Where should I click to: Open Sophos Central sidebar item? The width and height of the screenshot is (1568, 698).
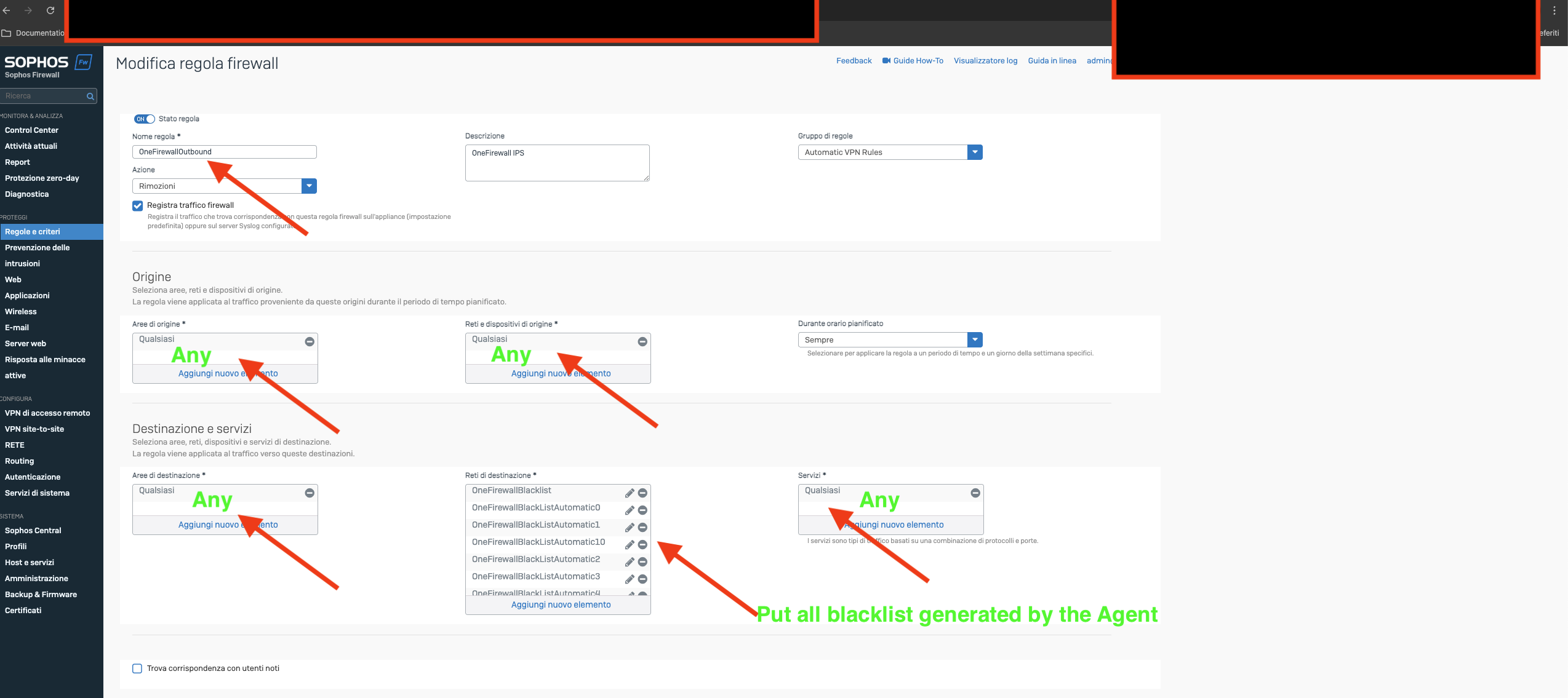point(33,531)
